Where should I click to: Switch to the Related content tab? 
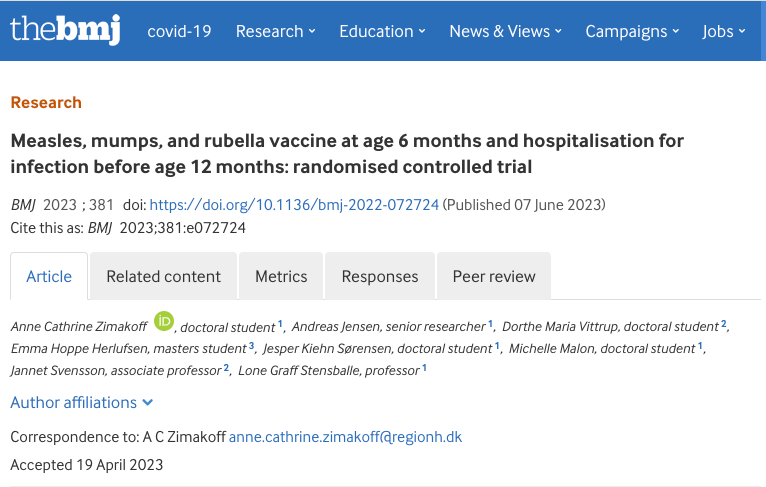(163, 276)
